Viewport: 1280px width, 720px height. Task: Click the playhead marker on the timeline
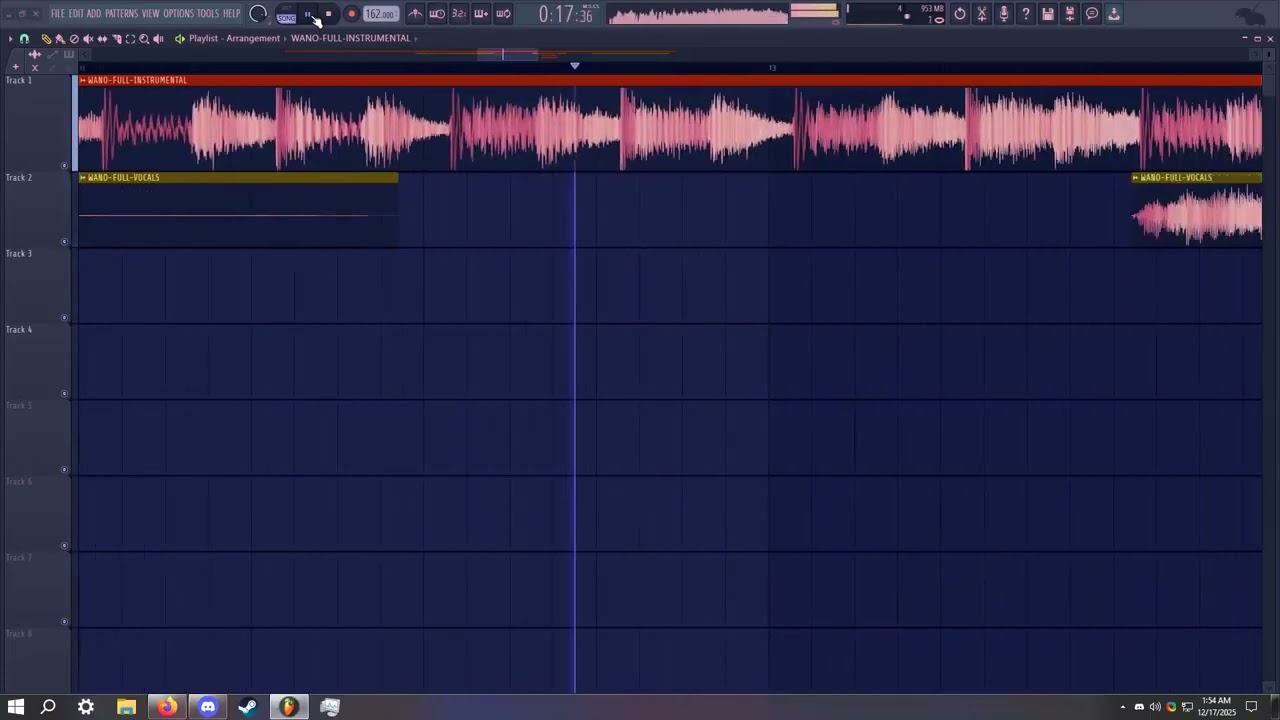[x=575, y=66]
